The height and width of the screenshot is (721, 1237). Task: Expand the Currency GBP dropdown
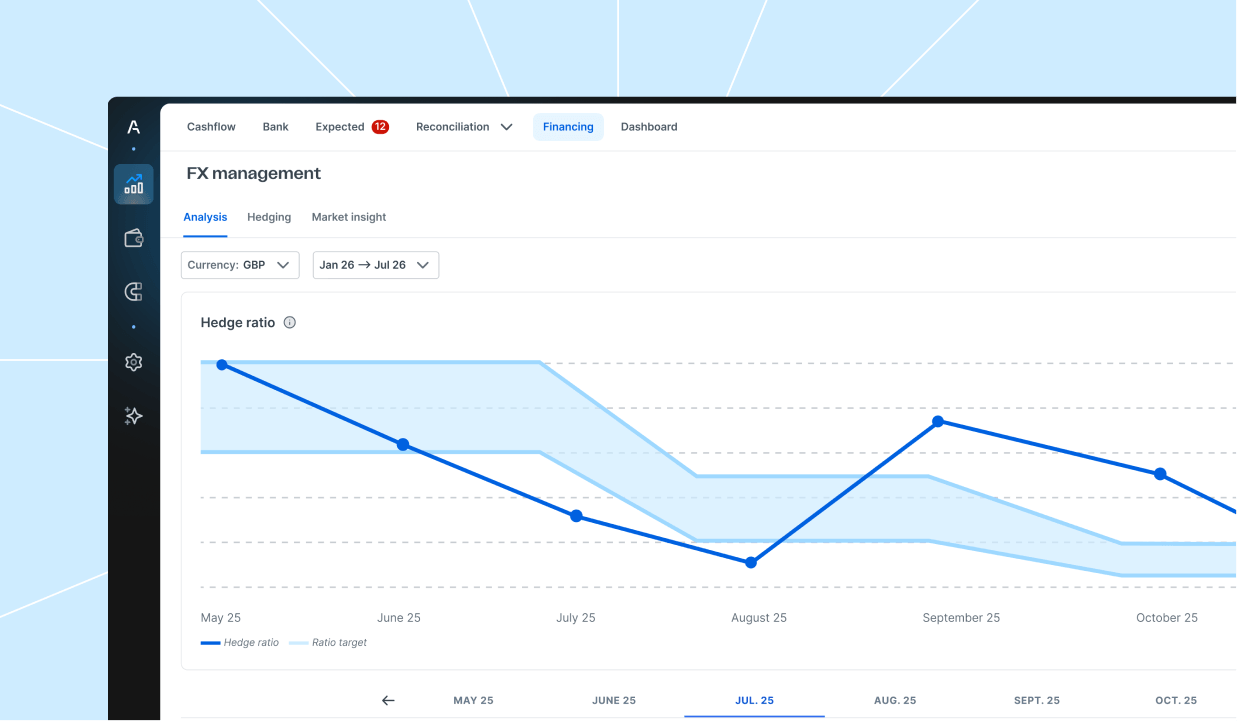(x=240, y=265)
